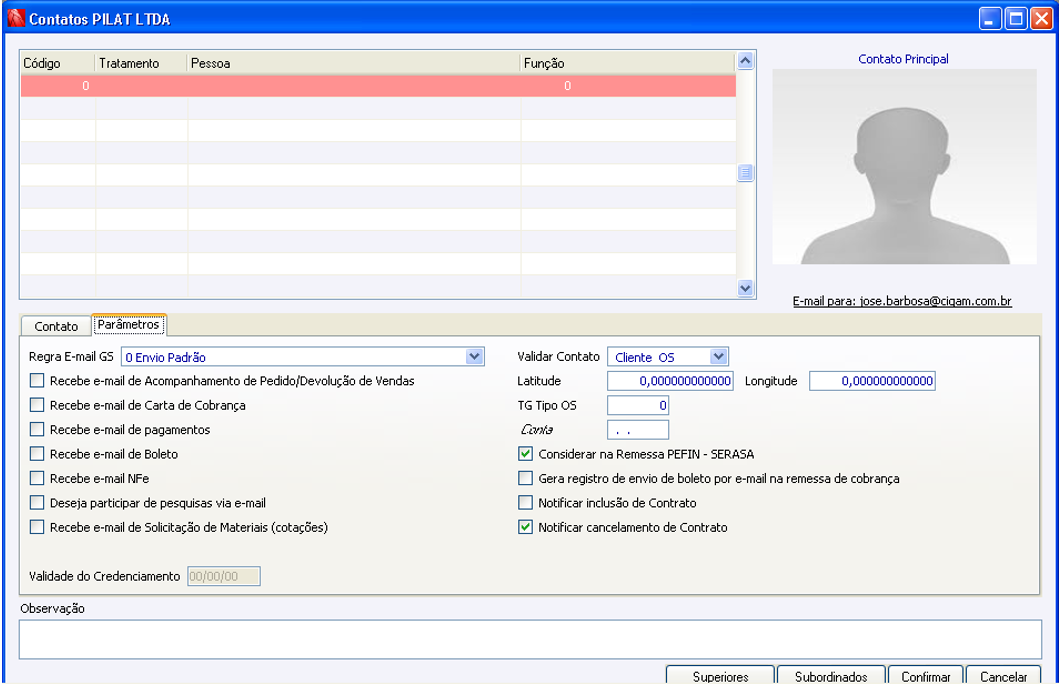
Task: Open e-mail link to jose.barbosa@cigam.com.br
Action: tap(902, 301)
